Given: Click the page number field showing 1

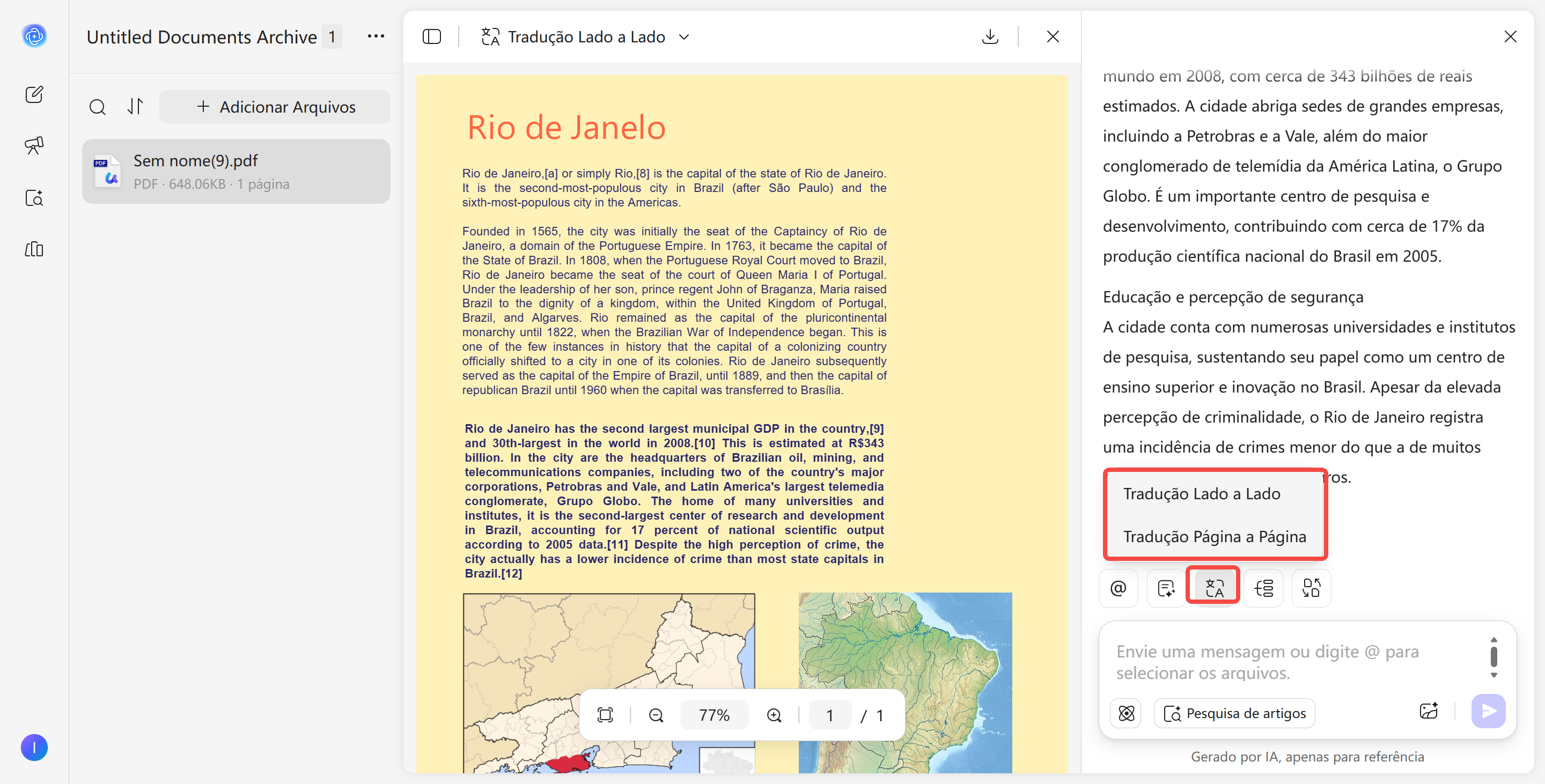Looking at the screenshot, I should pyautogui.click(x=829, y=715).
